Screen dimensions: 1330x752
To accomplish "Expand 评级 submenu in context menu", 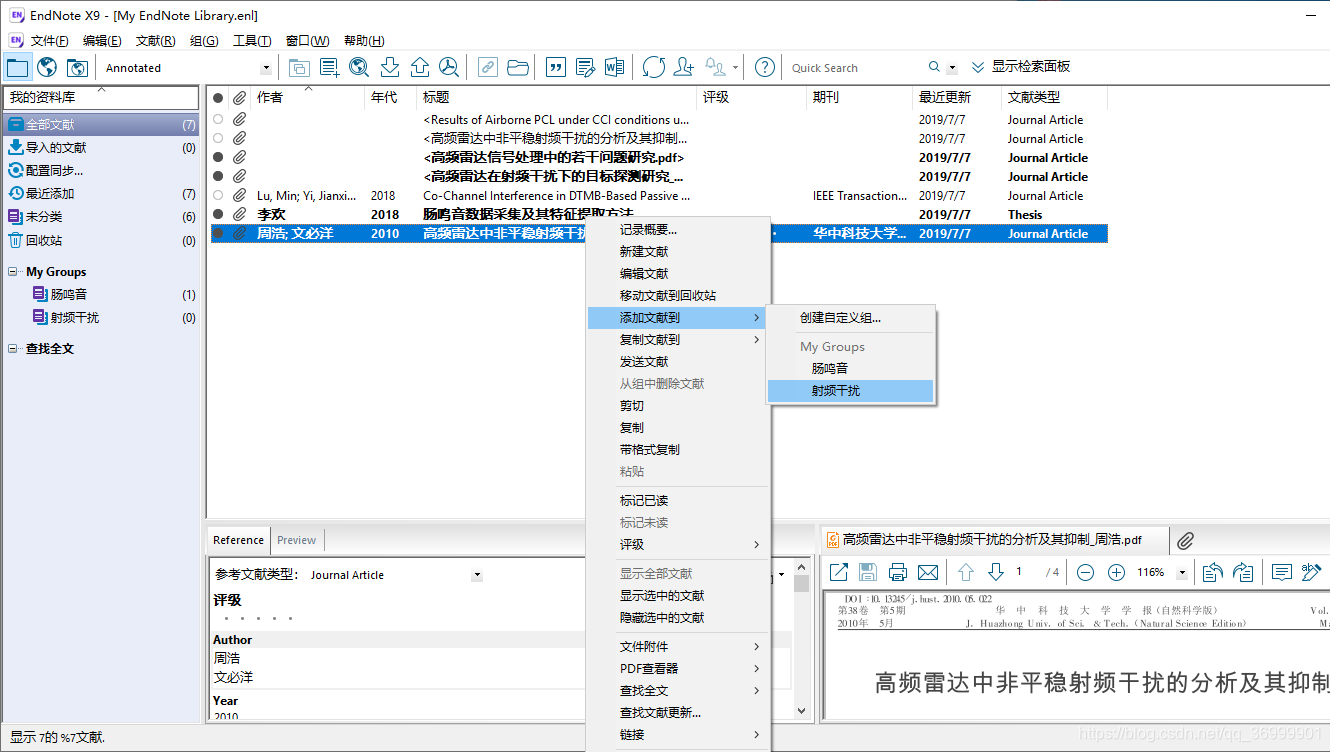I will point(677,545).
